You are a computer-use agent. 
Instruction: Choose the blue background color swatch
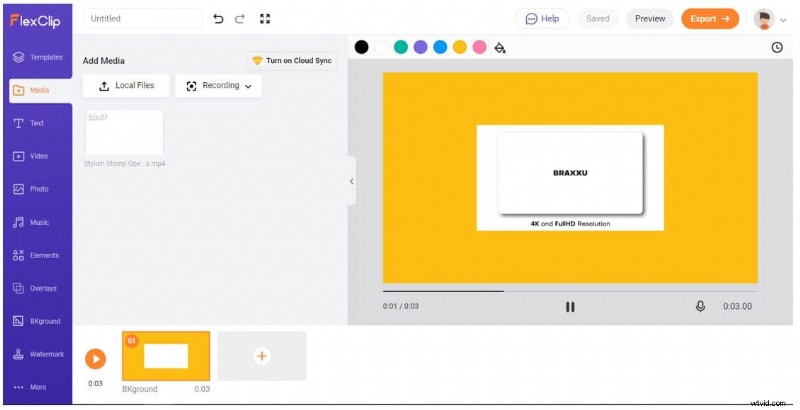pos(440,47)
